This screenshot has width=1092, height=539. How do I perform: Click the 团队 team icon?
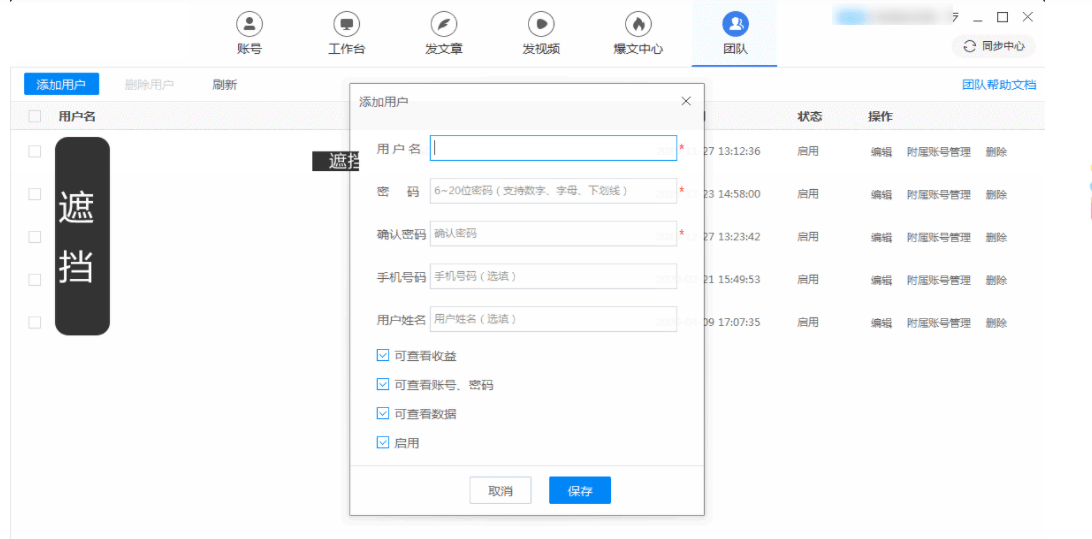pos(735,24)
